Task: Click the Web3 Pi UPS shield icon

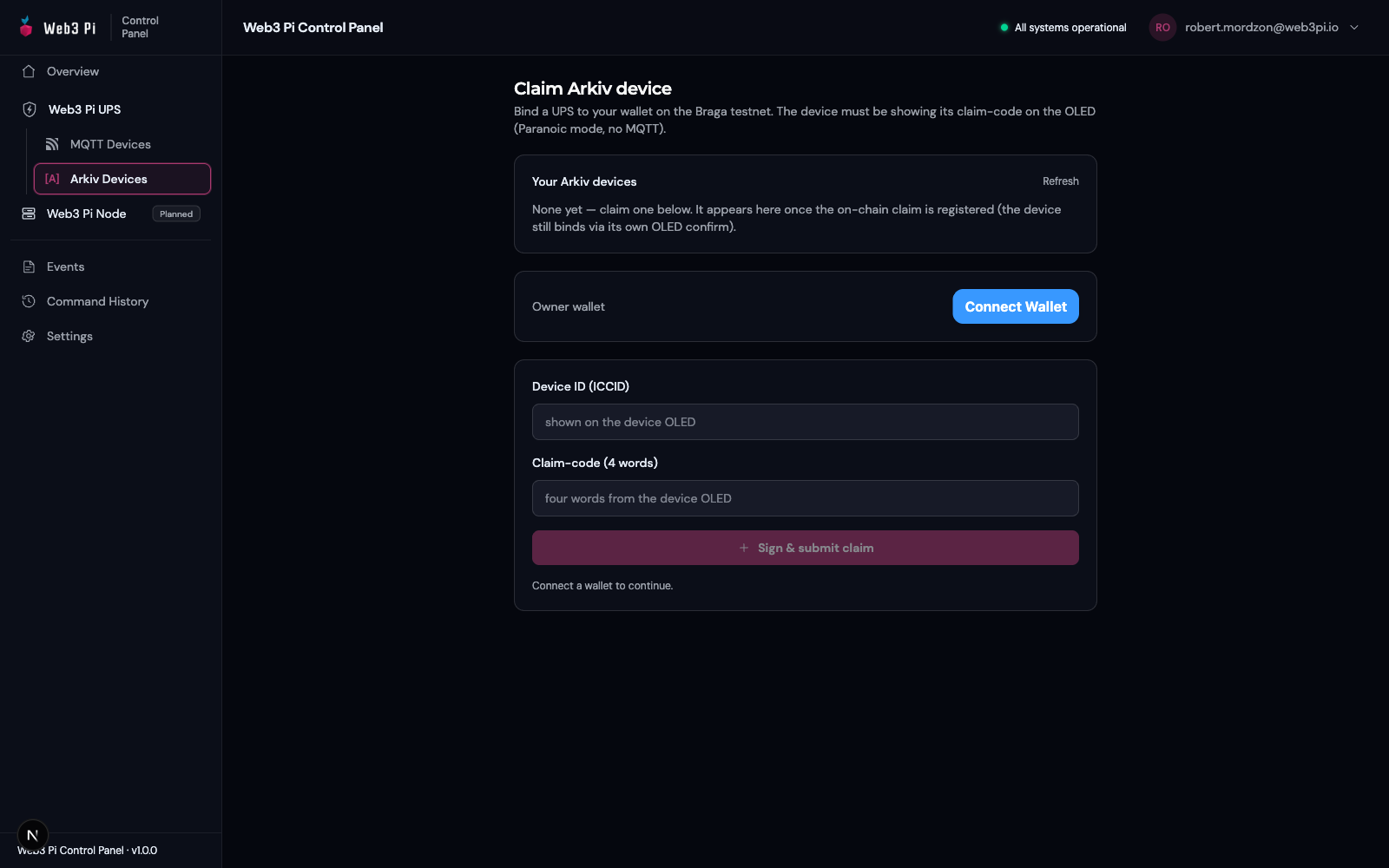Action: point(30,109)
